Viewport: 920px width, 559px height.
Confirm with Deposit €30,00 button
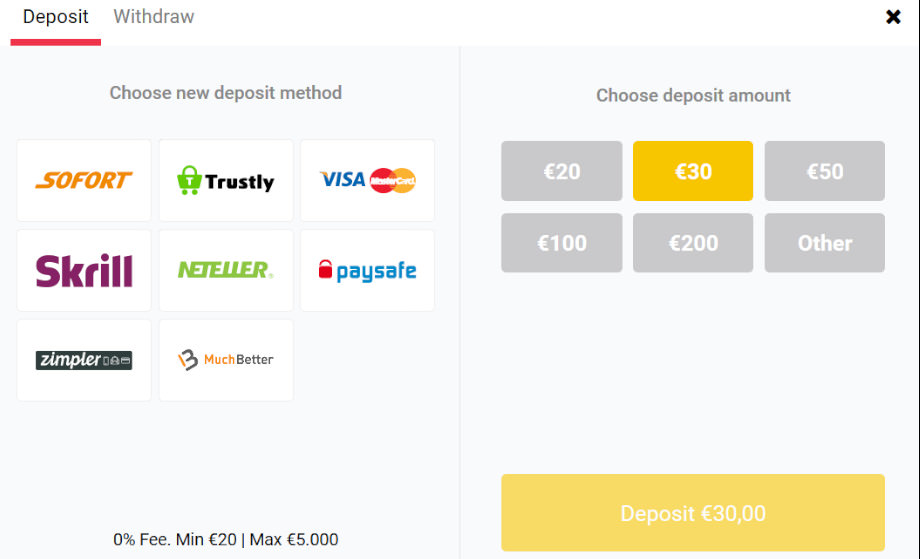pyautogui.click(x=693, y=513)
